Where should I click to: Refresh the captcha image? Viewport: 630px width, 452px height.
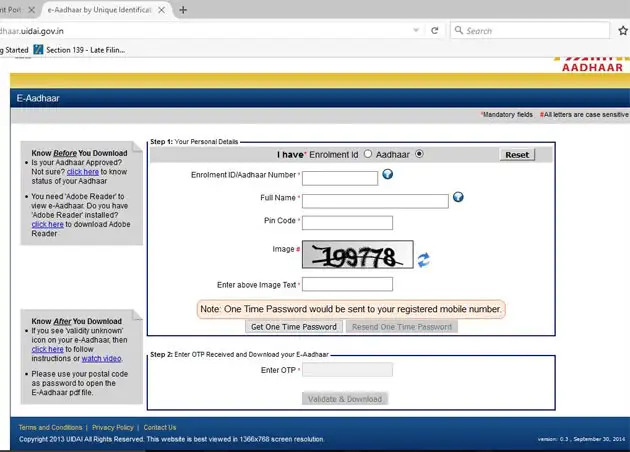click(x=424, y=260)
